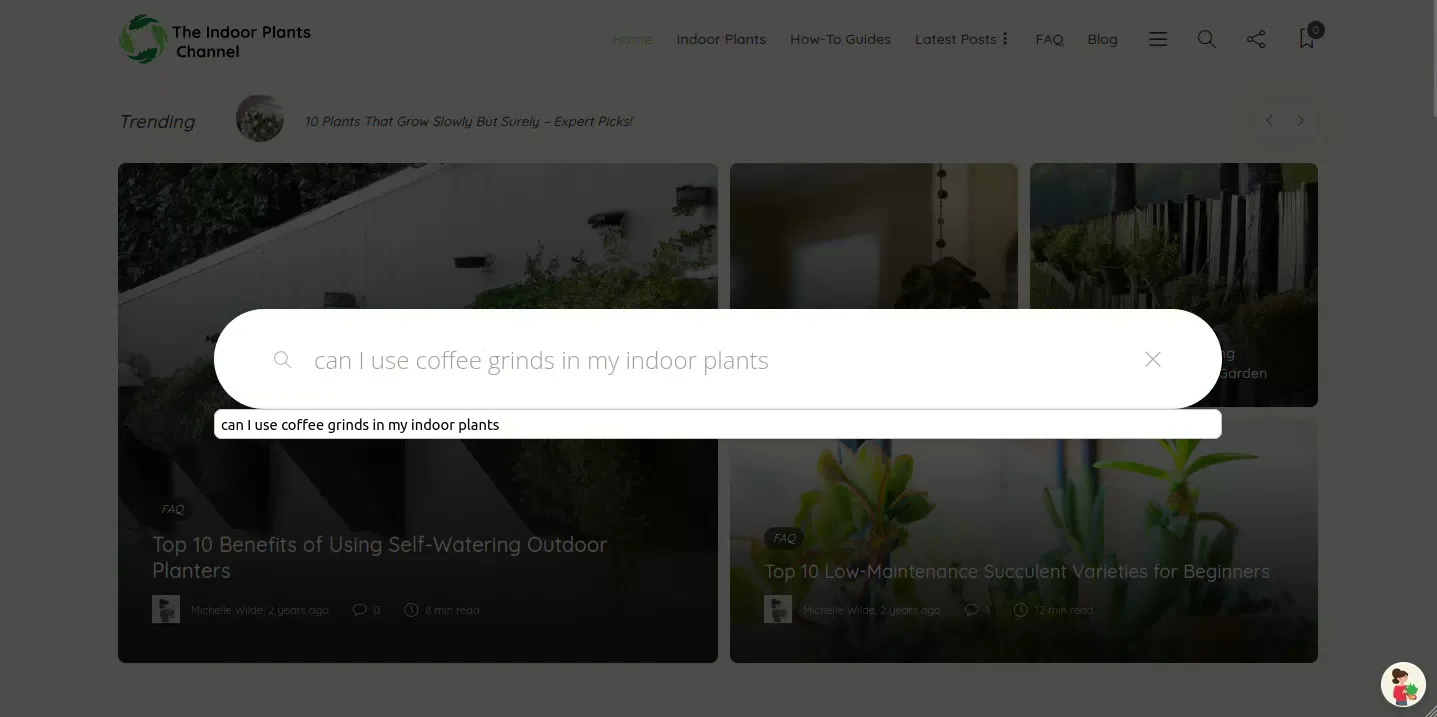Click FAQ tag on Self-Watering Planters card
The image size is (1437, 717).
tap(173, 509)
